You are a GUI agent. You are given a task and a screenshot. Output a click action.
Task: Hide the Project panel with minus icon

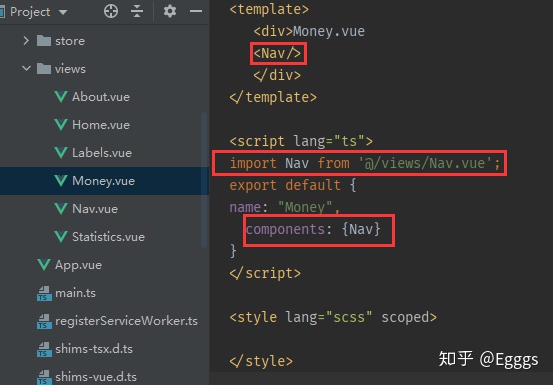coord(196,11)
